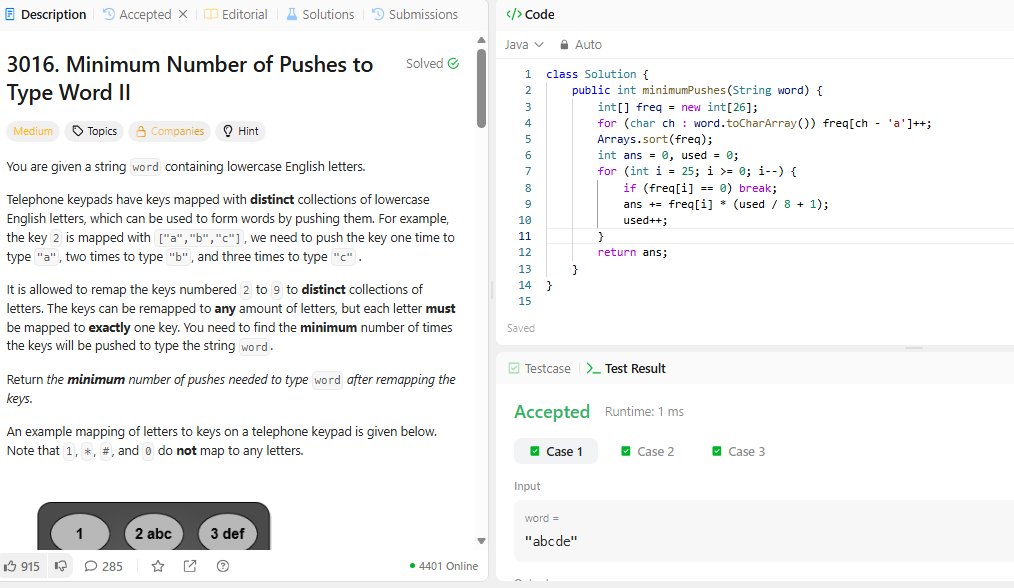
Task: Click the 'return ans;' code line
Action: coord(632,252)
